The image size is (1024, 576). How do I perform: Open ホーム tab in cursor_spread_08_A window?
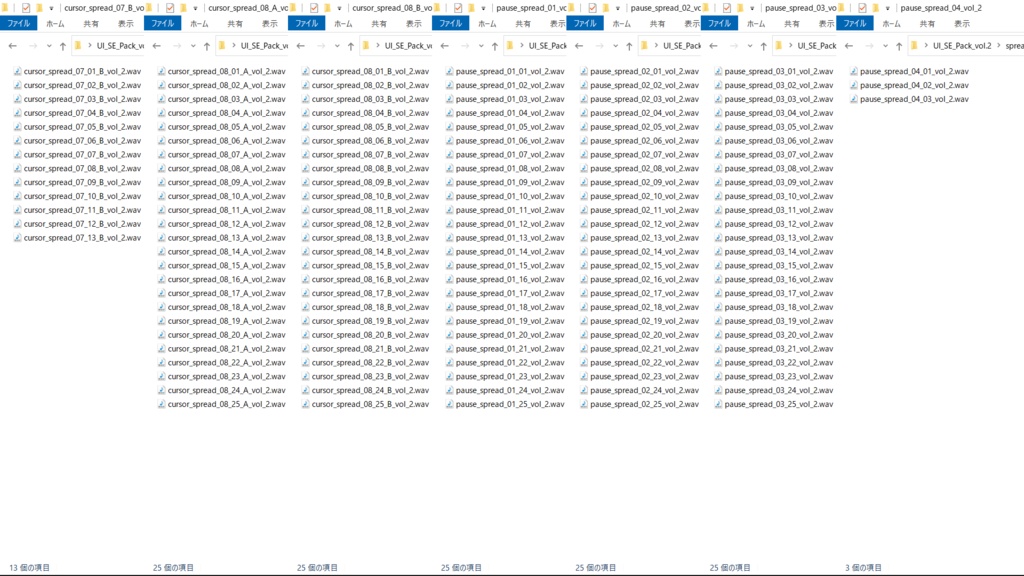point(199,24)
